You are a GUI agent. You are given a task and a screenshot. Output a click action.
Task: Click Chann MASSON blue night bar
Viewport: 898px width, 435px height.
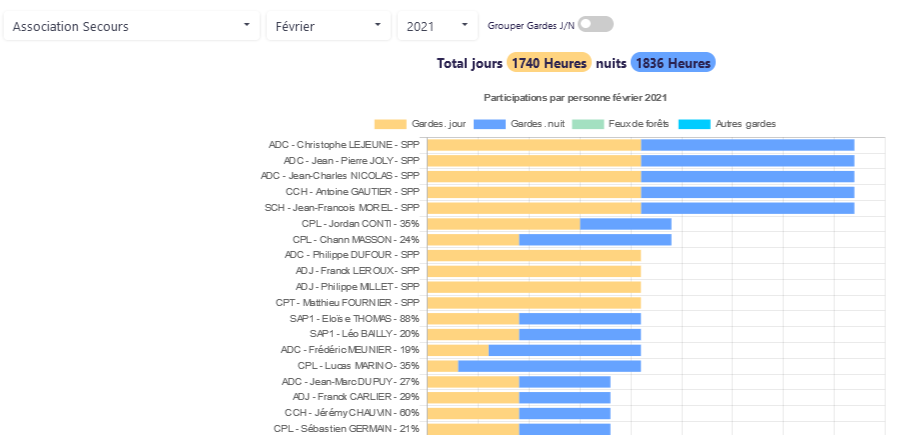[x=595, y=240]
